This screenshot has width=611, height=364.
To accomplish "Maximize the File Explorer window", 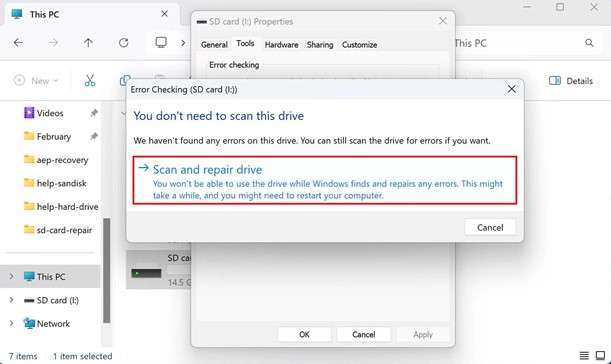I will tap(560, 7).
